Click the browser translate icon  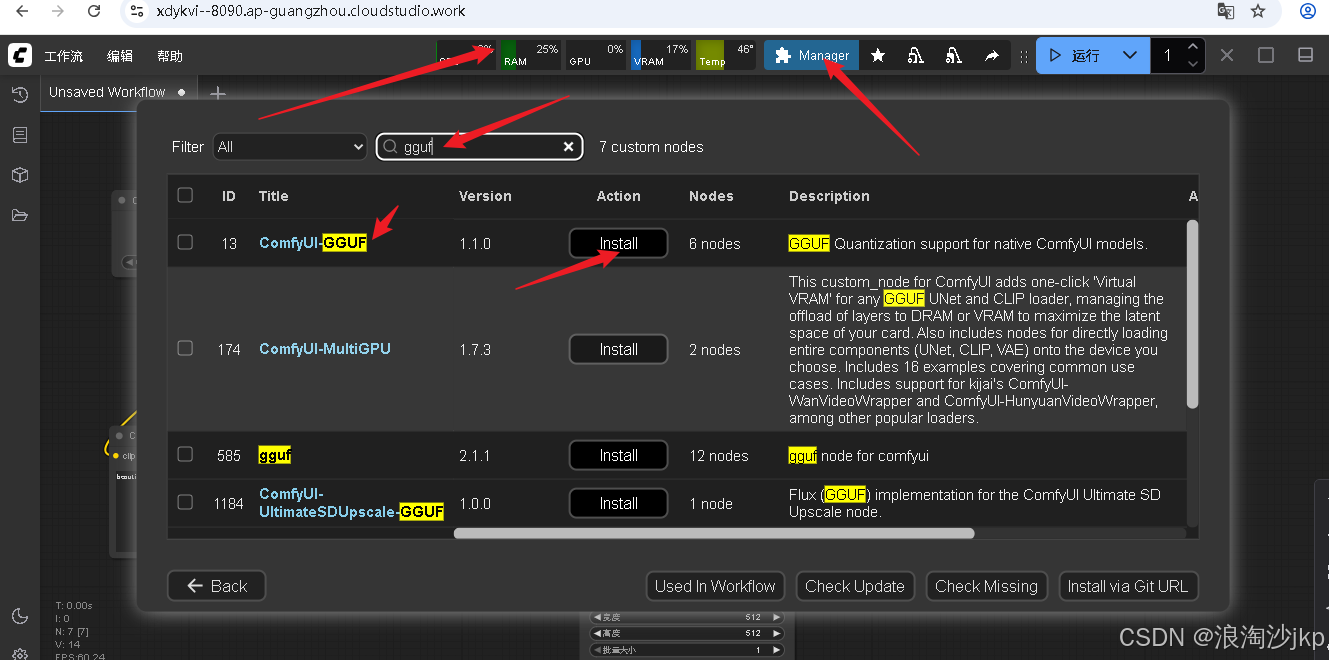click(x=1225, y=11)
